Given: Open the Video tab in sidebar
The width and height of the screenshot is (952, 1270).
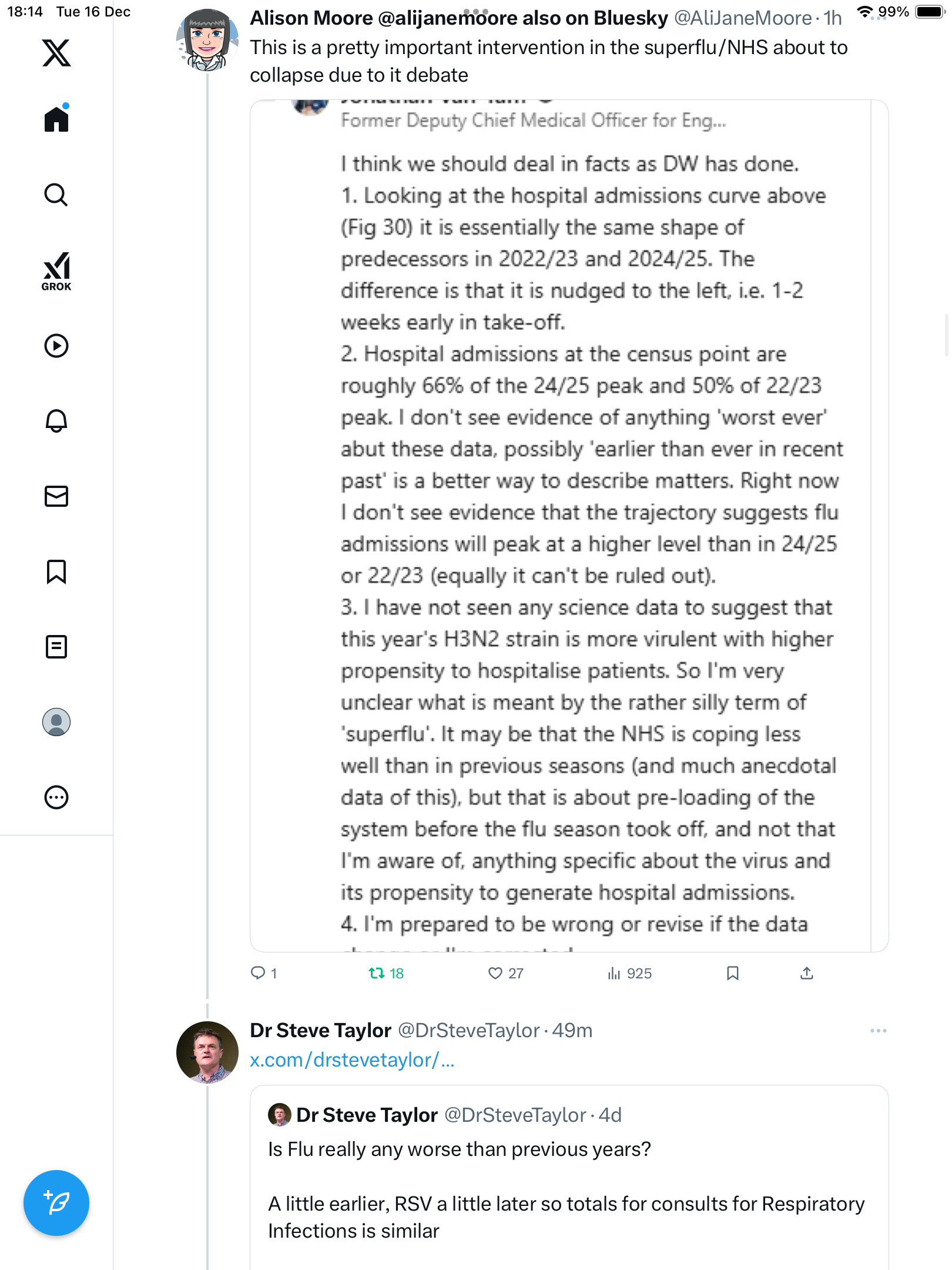Looking at the screenshot, I should [56, 346].
